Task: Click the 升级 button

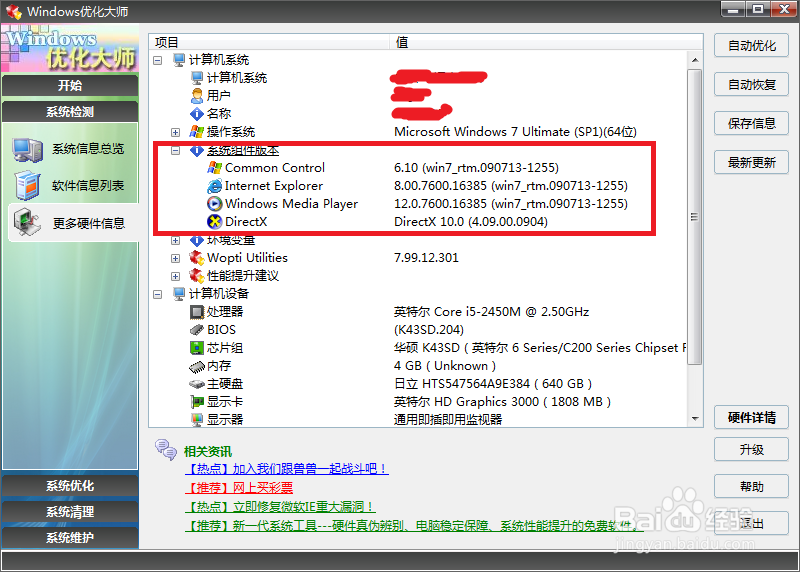Action: [x=752, y=450]
